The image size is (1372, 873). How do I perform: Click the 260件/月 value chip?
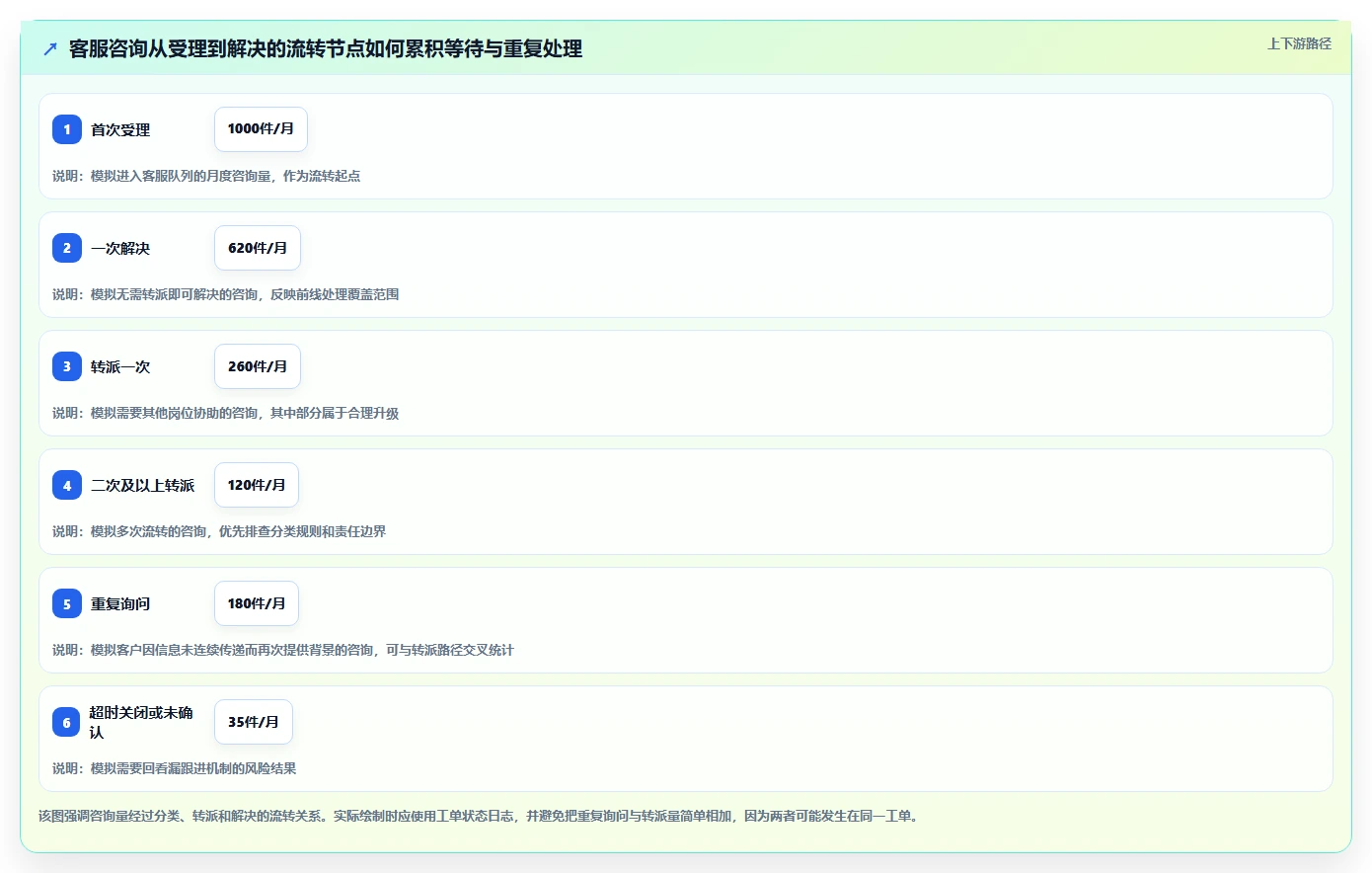click(258, 366)
